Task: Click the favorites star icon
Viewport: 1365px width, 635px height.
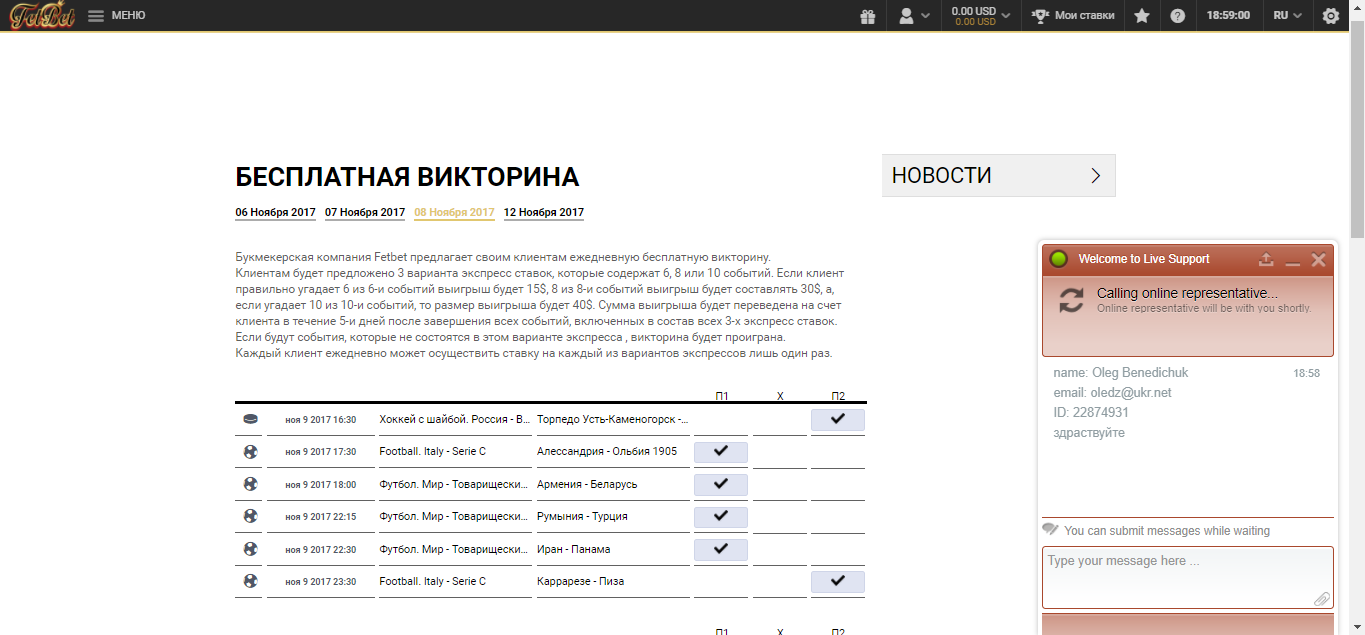Action: click(x=1141, y=16)
